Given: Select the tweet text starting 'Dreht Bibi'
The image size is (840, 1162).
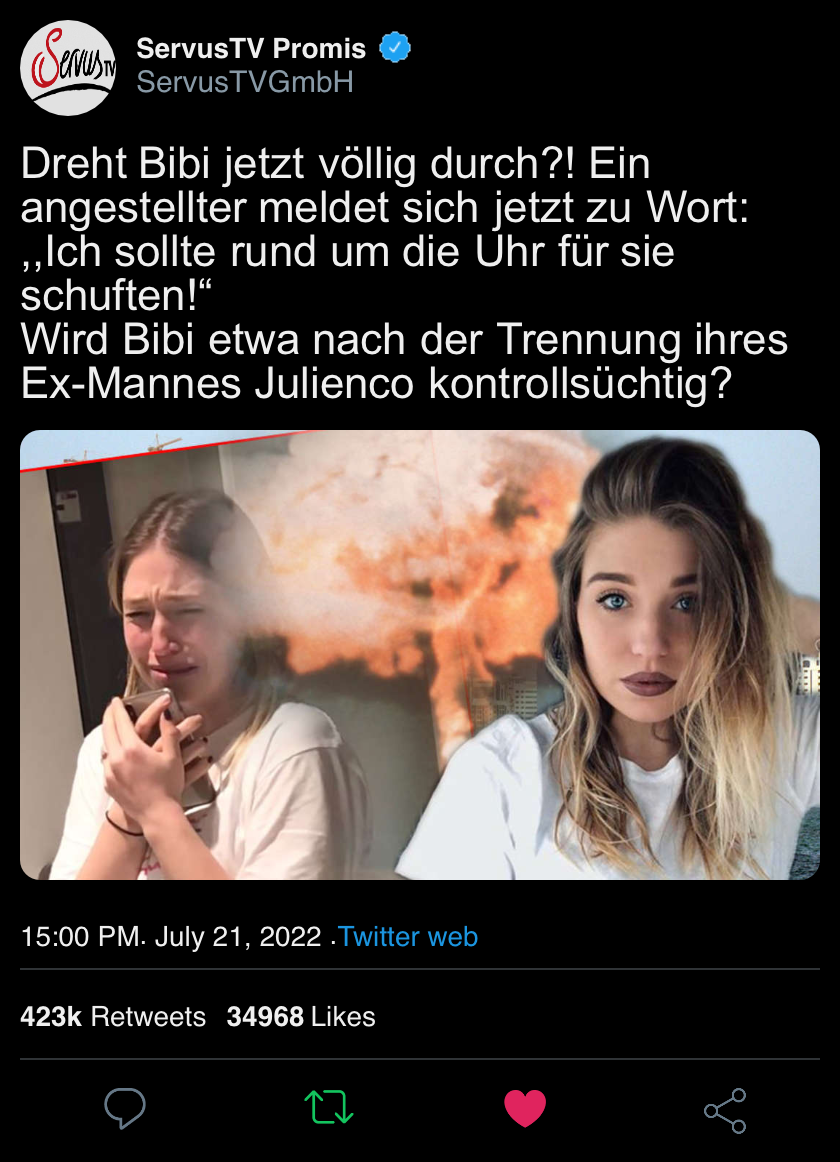Looking at the screenshot, I should point(404,273).
